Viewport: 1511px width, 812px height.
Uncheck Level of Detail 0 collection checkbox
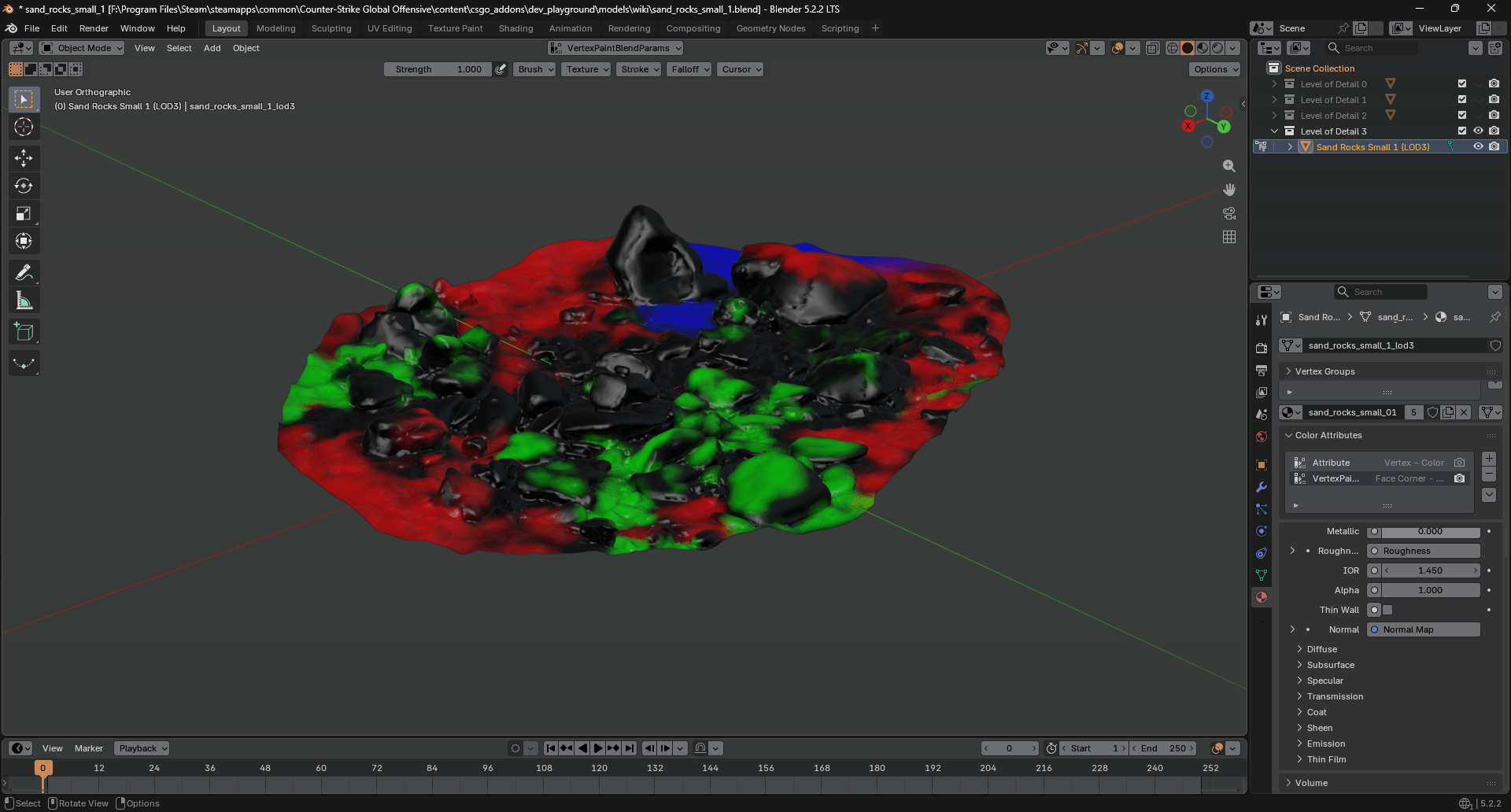click(x=1462, y=83)
